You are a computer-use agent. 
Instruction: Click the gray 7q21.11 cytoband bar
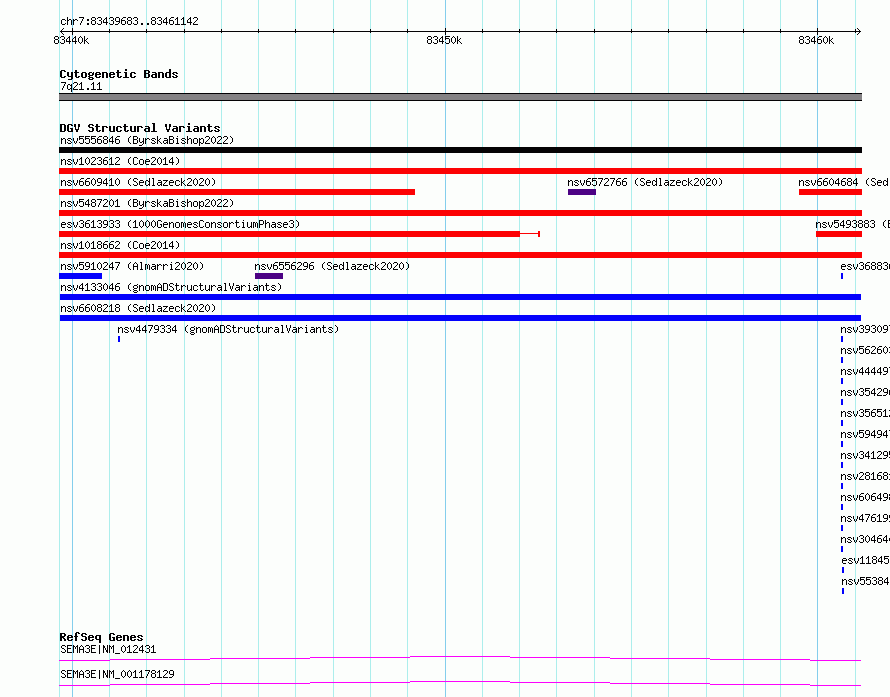click(460, 97)
